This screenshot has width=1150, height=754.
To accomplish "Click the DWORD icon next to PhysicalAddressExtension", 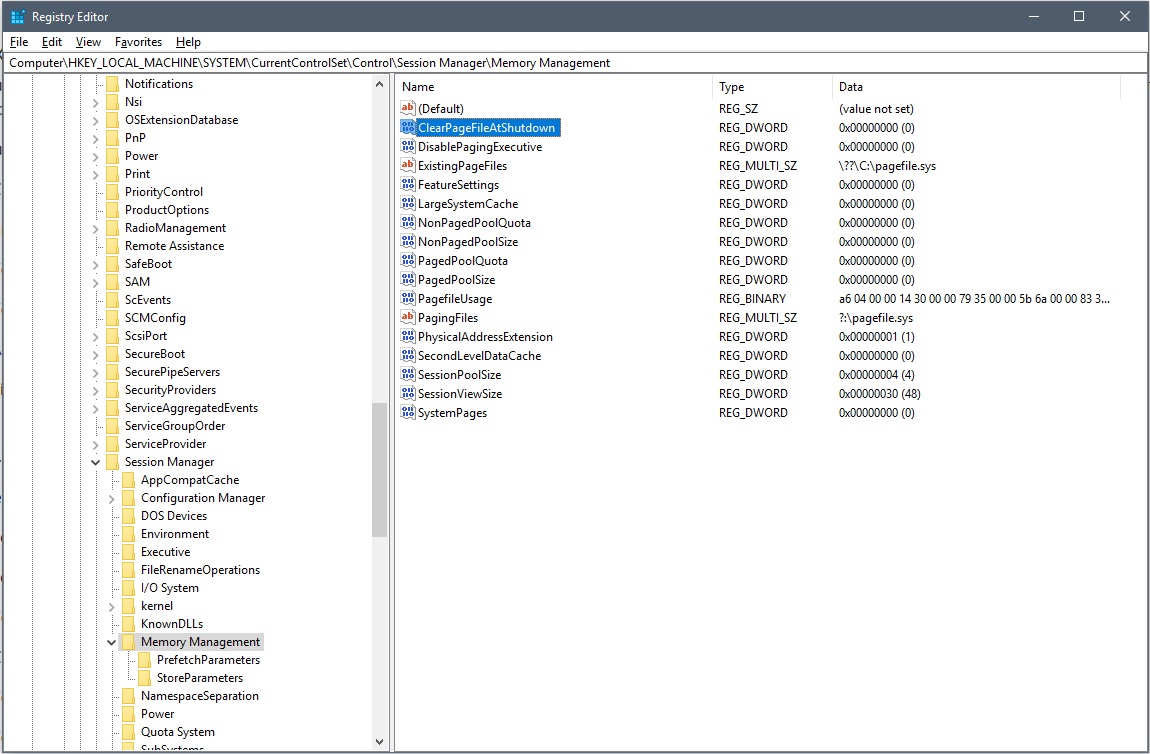I will [408, 337].
